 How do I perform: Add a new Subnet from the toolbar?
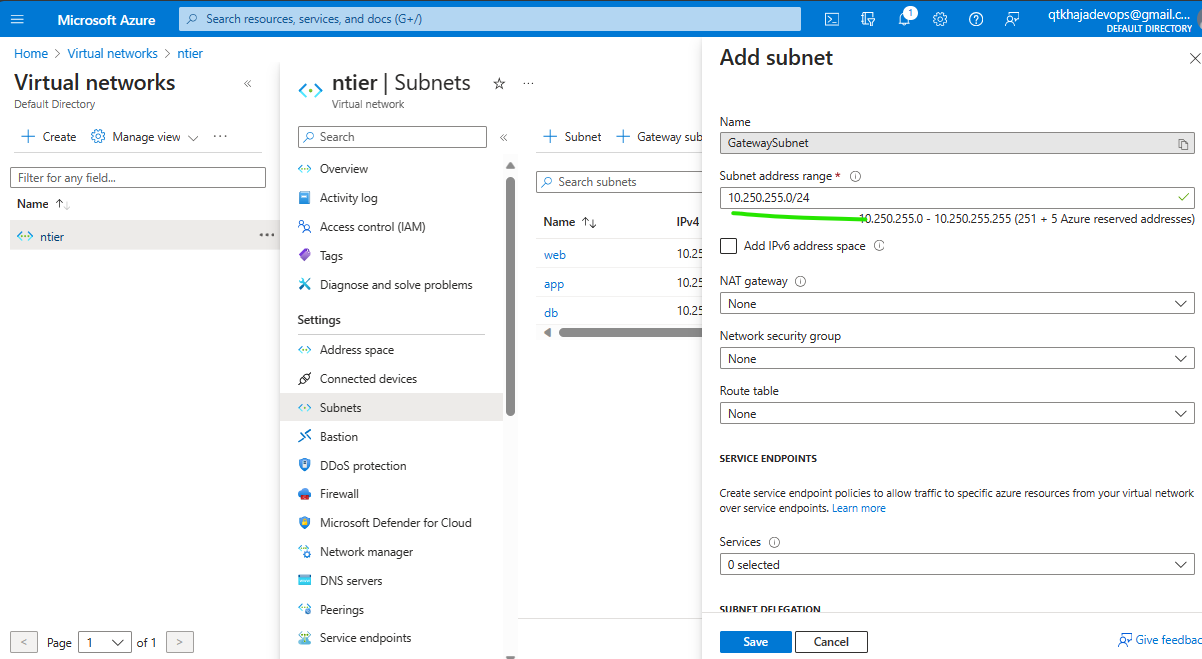point(572,137)
